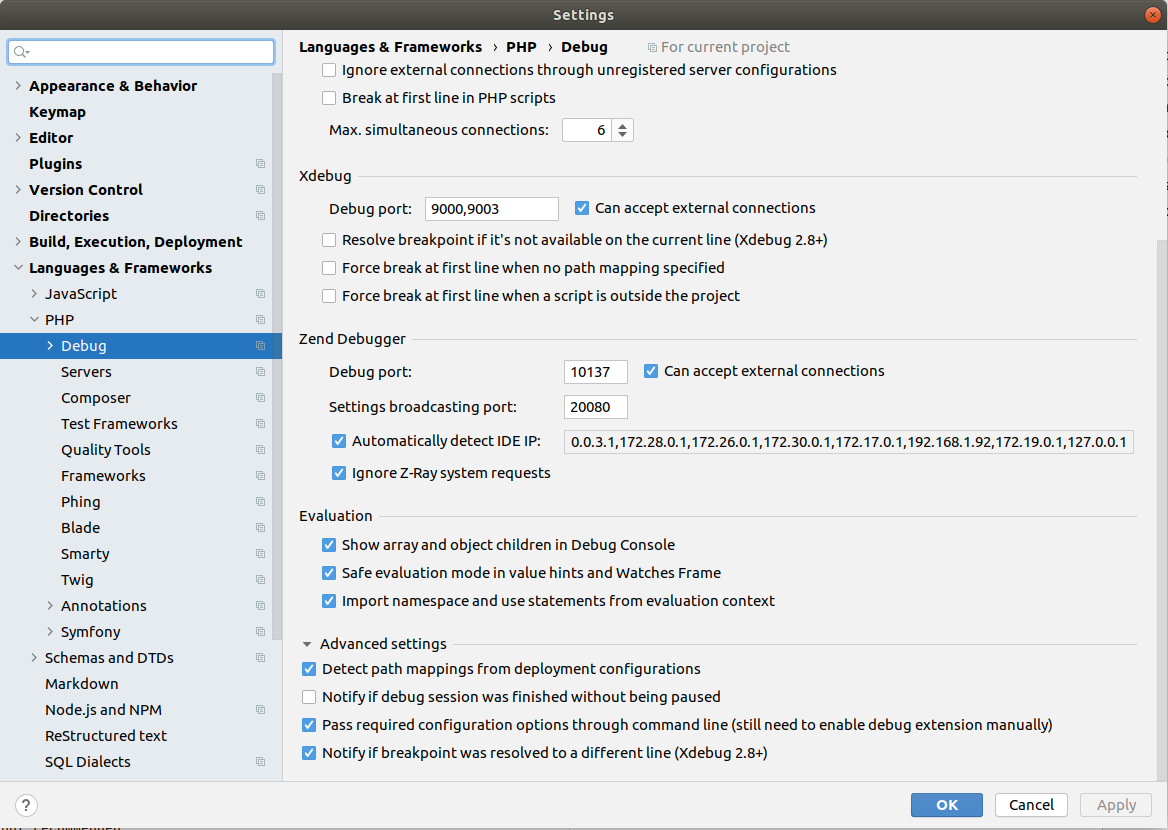Check Force break when script is outside project
This screenshot has width=1168, height=830.
click(328, 297)
